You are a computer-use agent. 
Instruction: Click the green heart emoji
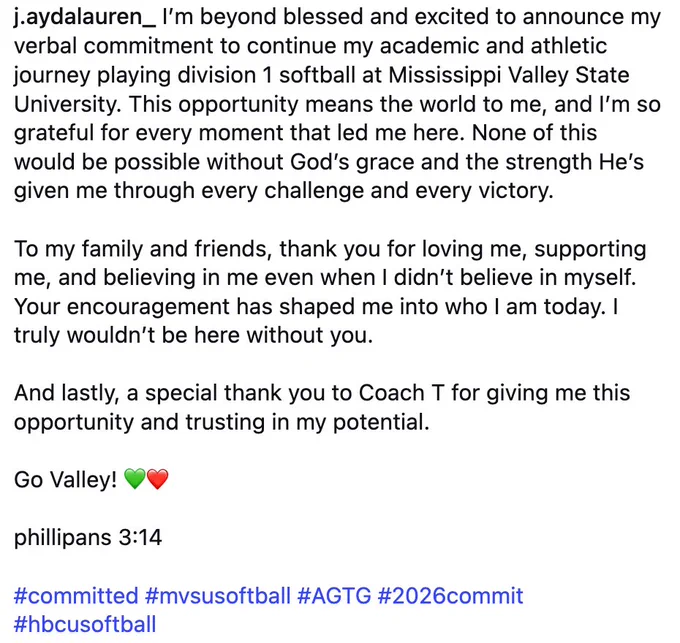point(134,479)
